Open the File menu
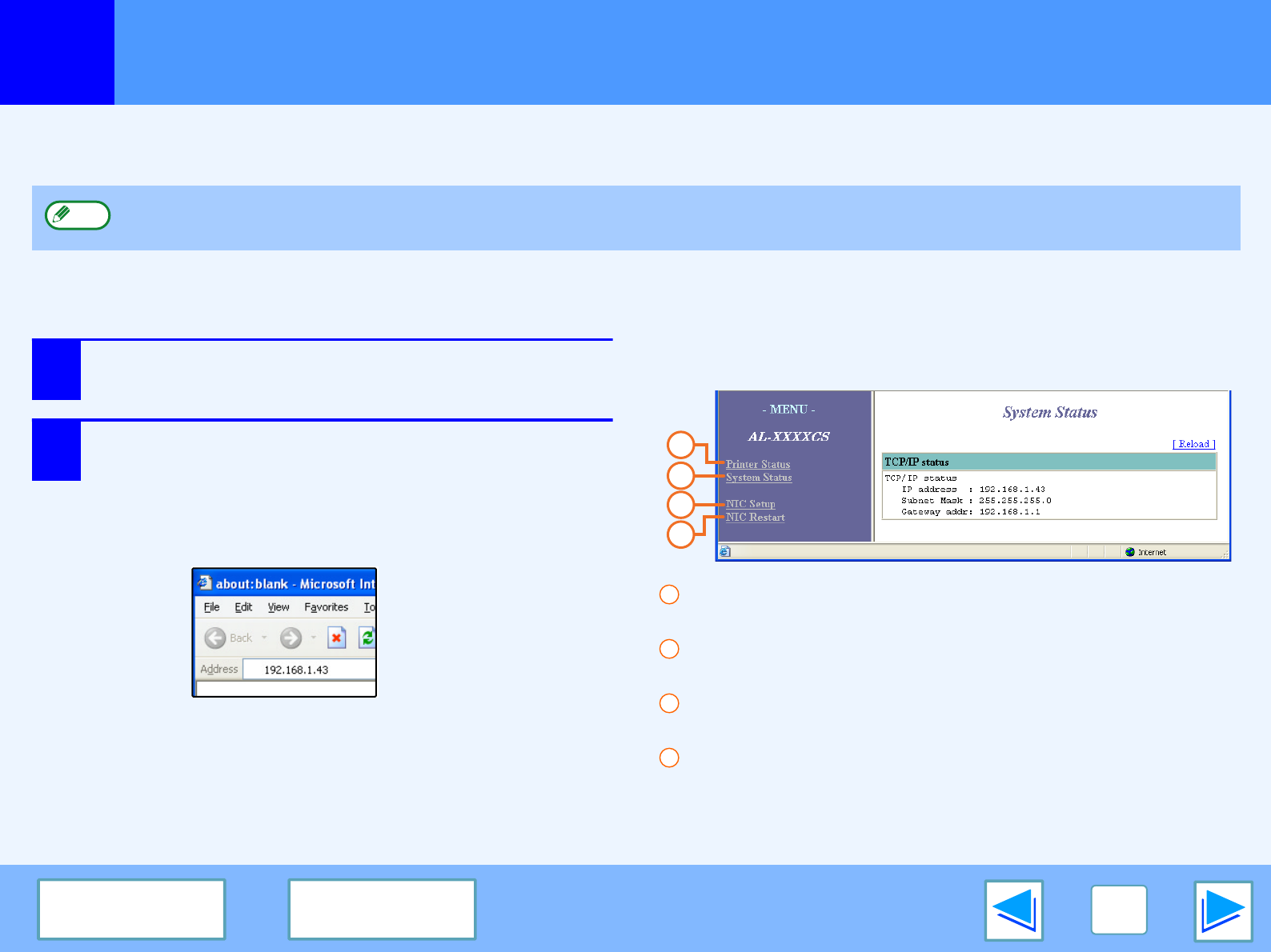The height and width of the screenshot is (952, 1271). (x=211, y=607)
